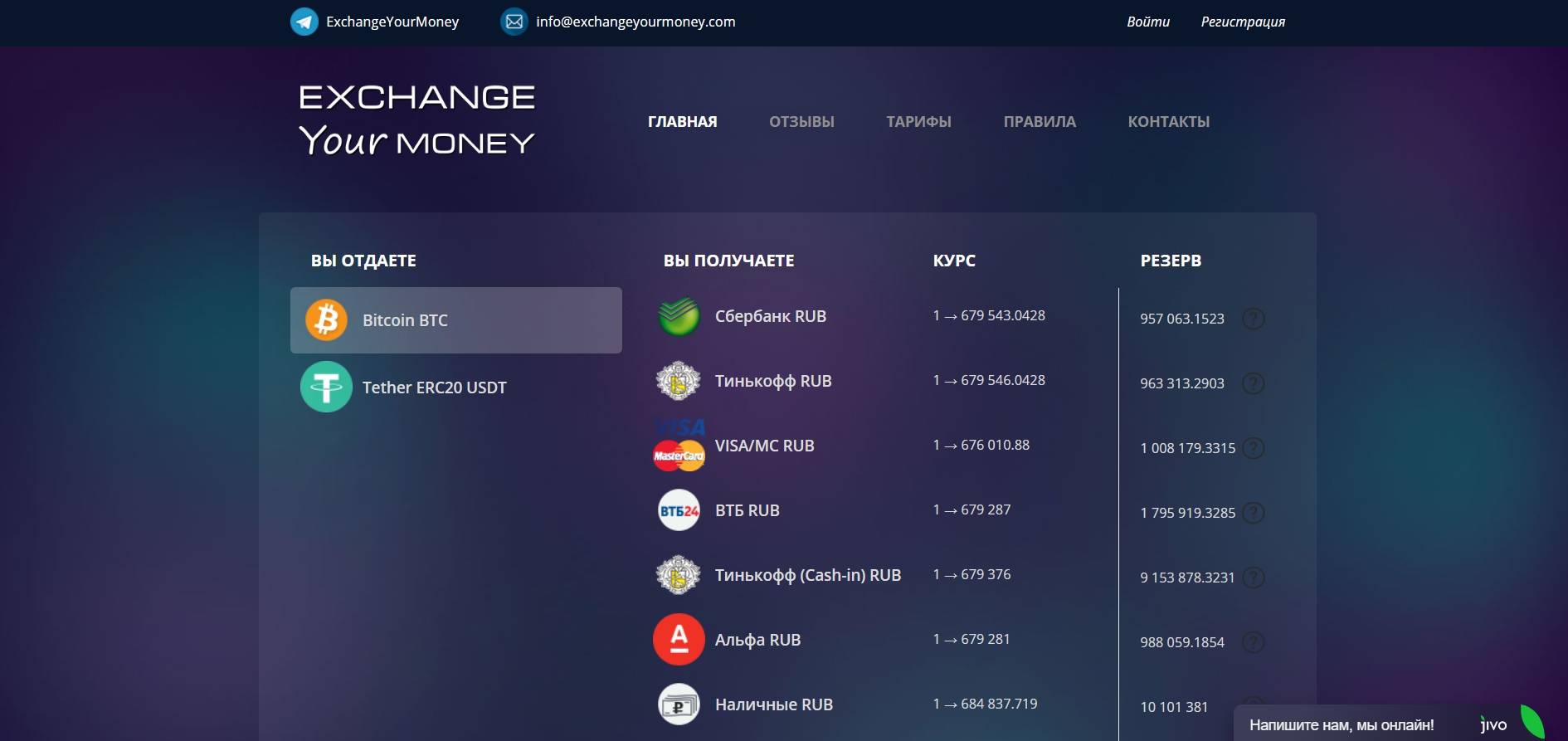Choose Сбербанк RUB as receive option
Image resolution: width=1568 pixels, height=741 pixels.
[771, 316]
